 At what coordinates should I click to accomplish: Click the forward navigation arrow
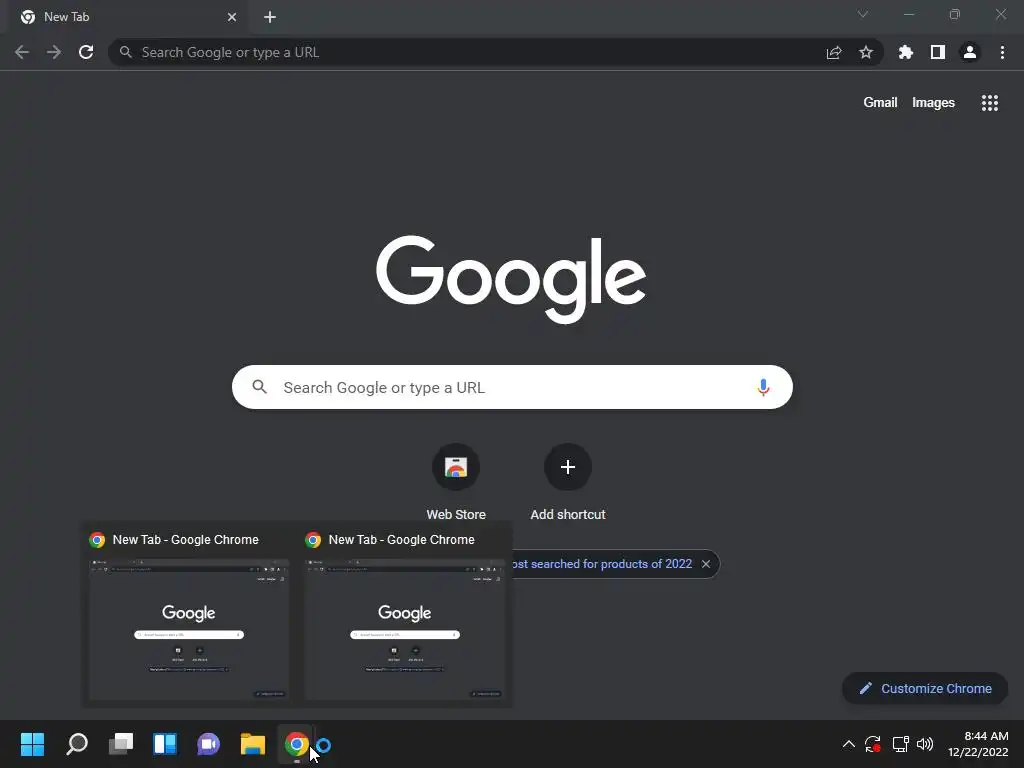click(54, 52)
